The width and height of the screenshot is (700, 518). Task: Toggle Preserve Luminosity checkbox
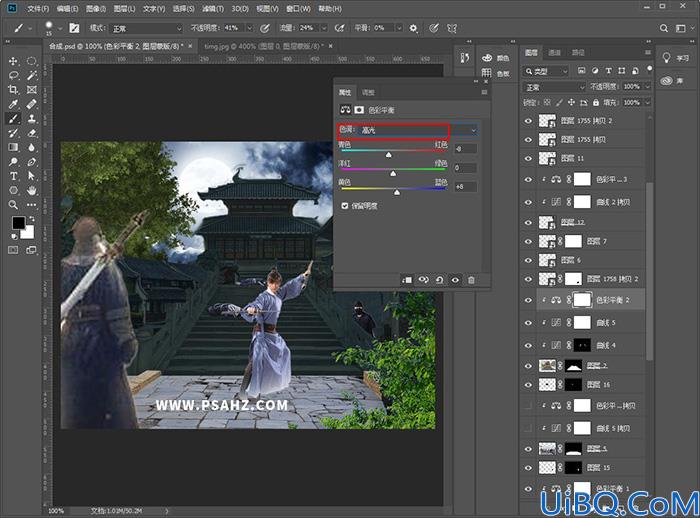tap(345, 206)
